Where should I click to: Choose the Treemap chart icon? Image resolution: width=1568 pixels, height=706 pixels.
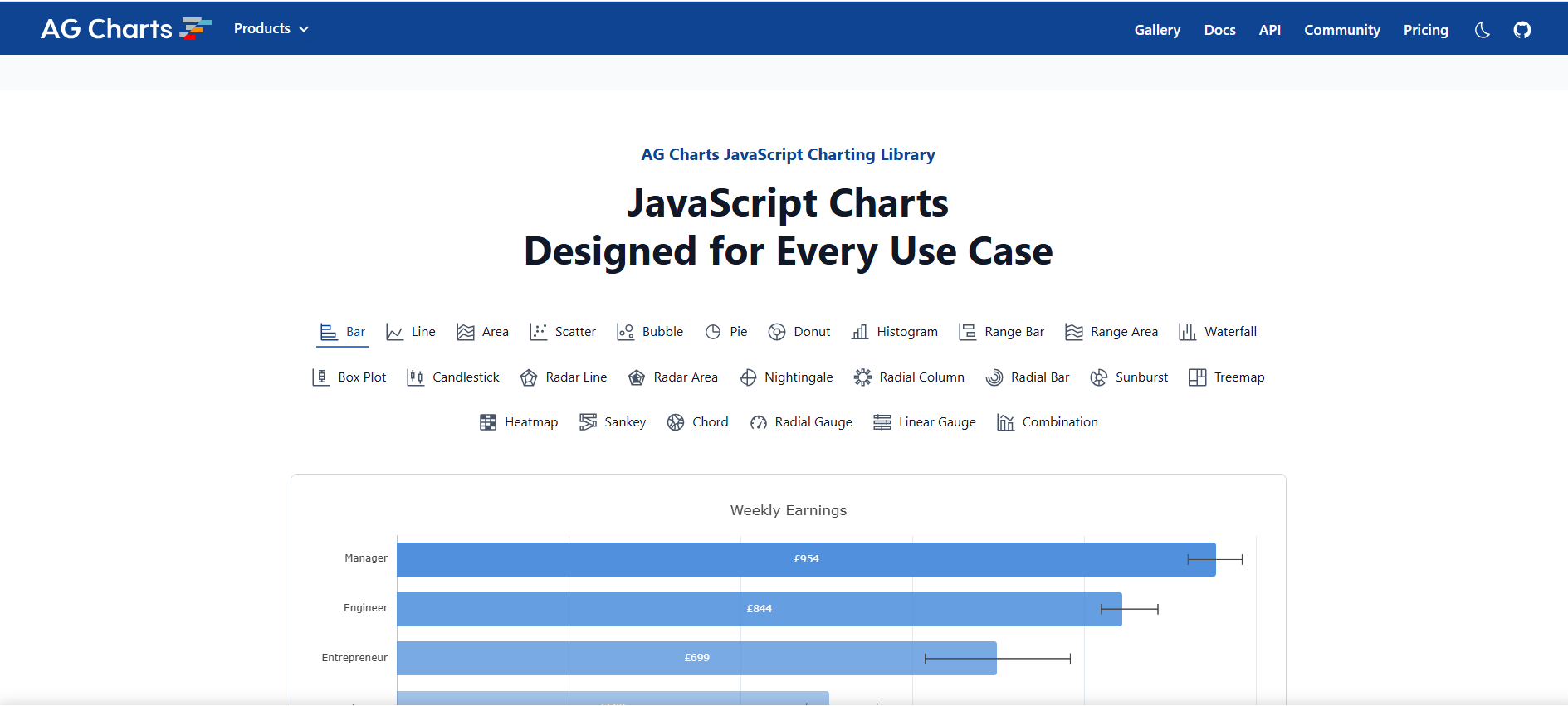(x=1198, y=377)
